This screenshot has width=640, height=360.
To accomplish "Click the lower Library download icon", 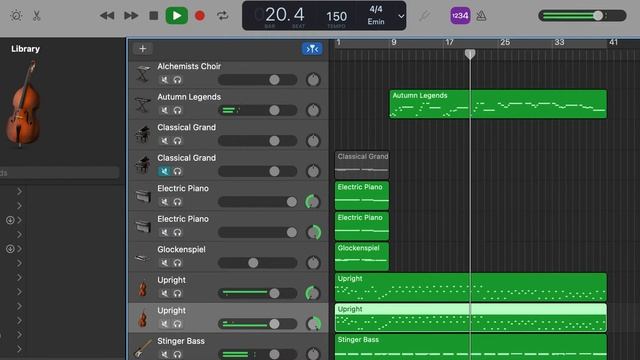I will (x=10, y=249).
